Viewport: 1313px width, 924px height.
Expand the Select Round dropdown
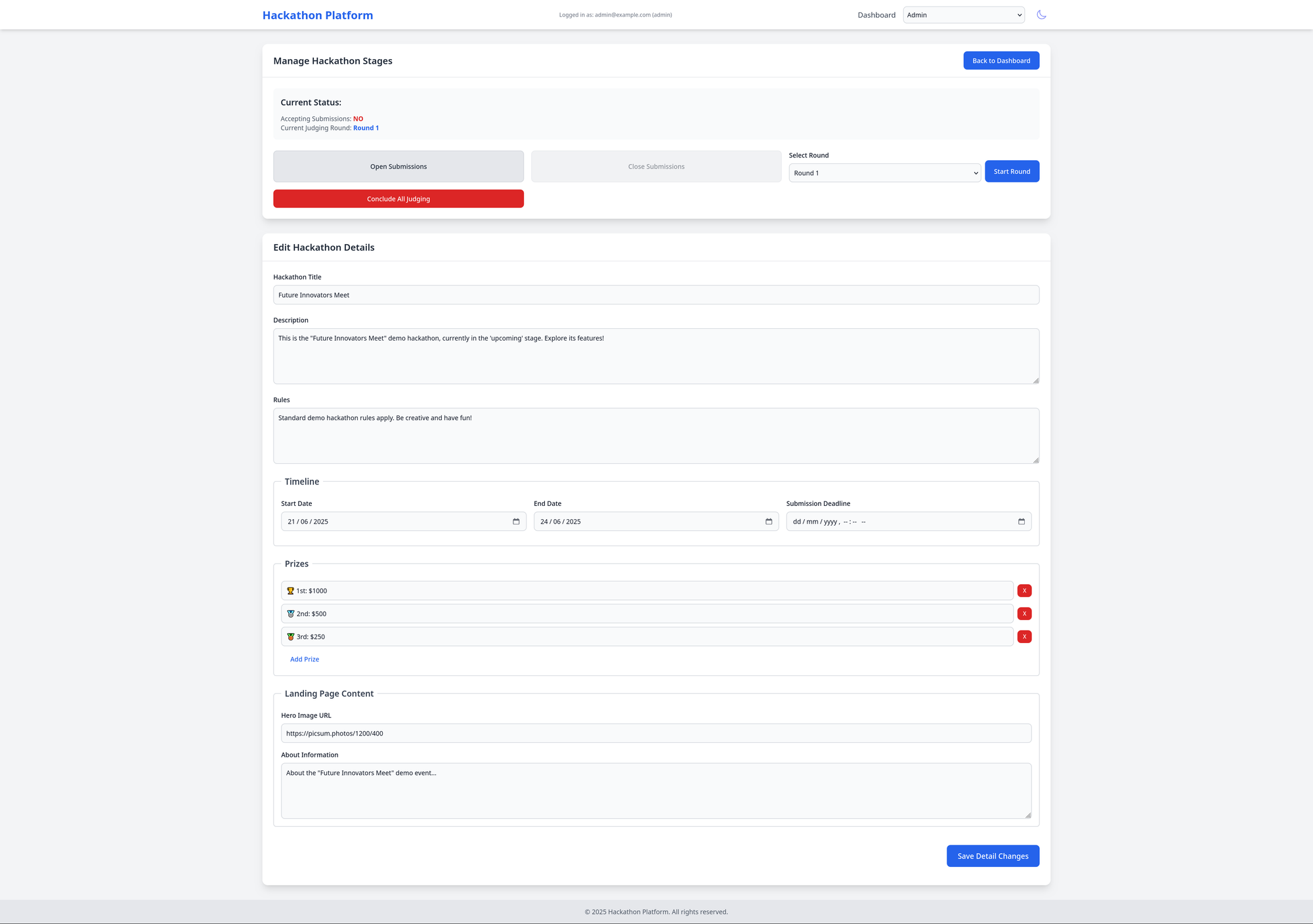click(x=884, y=173)
